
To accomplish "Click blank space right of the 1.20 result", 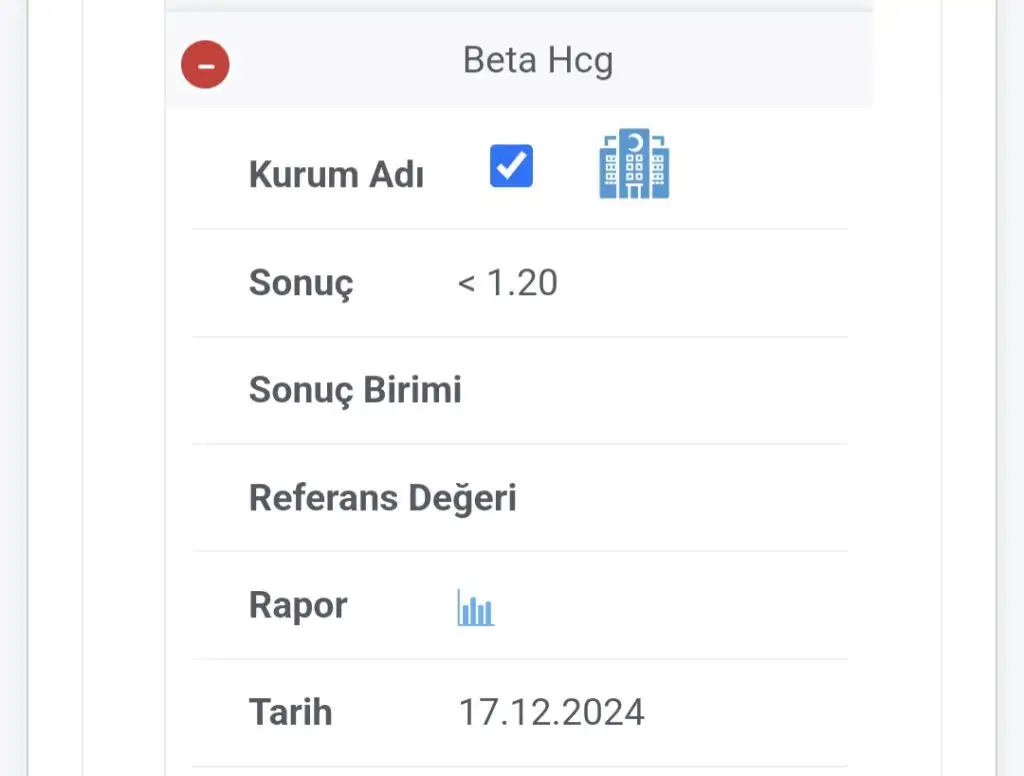I will point(700,284).
